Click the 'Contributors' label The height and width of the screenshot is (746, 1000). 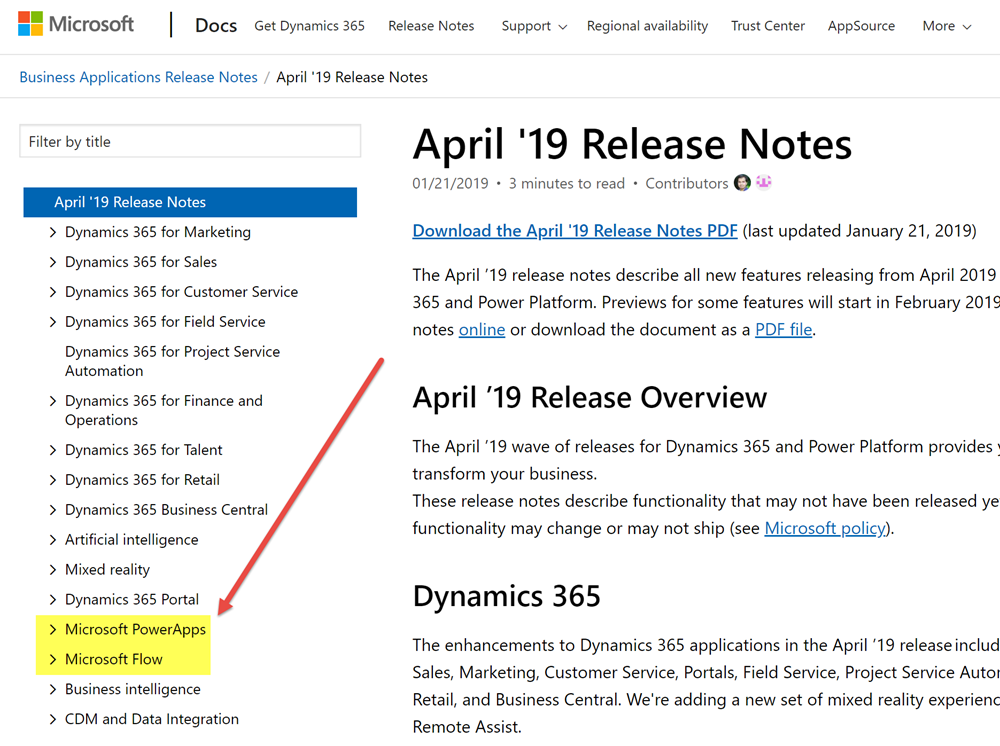point(686,184)
